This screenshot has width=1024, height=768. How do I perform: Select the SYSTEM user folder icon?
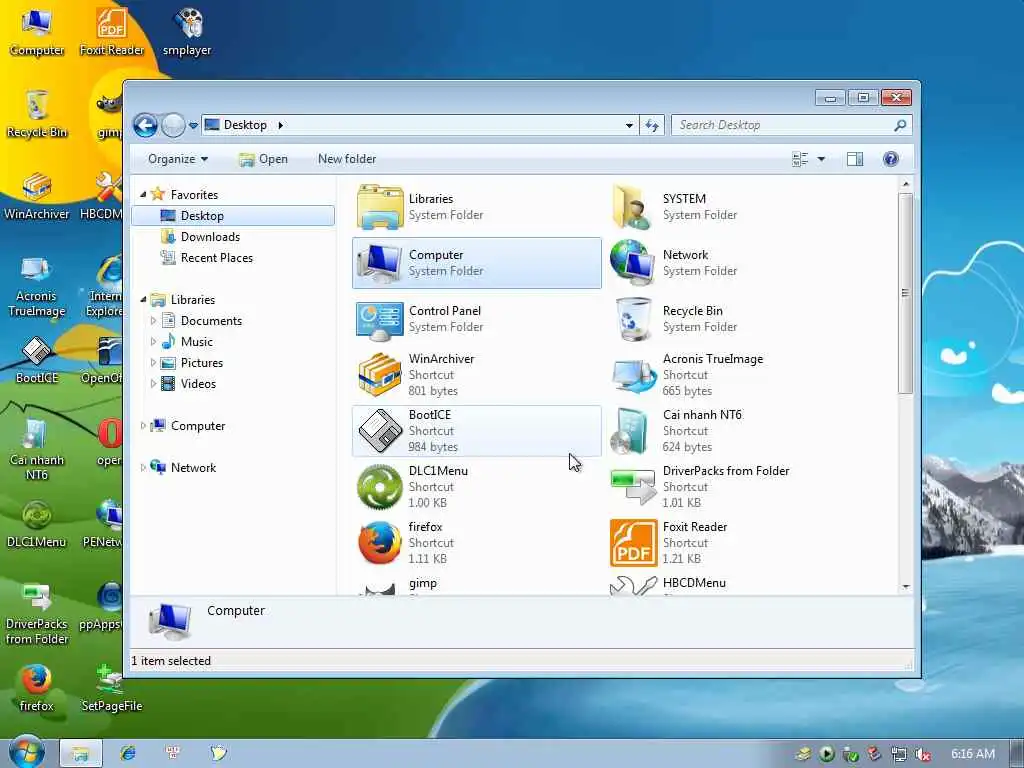632,207
